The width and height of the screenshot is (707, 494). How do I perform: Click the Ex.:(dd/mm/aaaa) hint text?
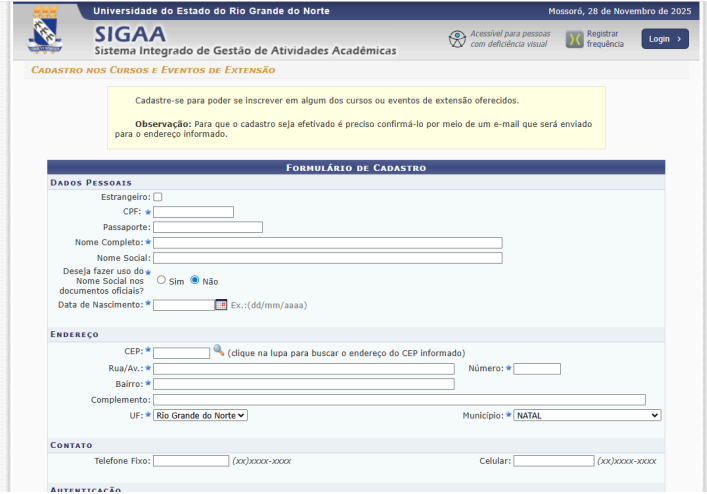[x=269, y=306]
